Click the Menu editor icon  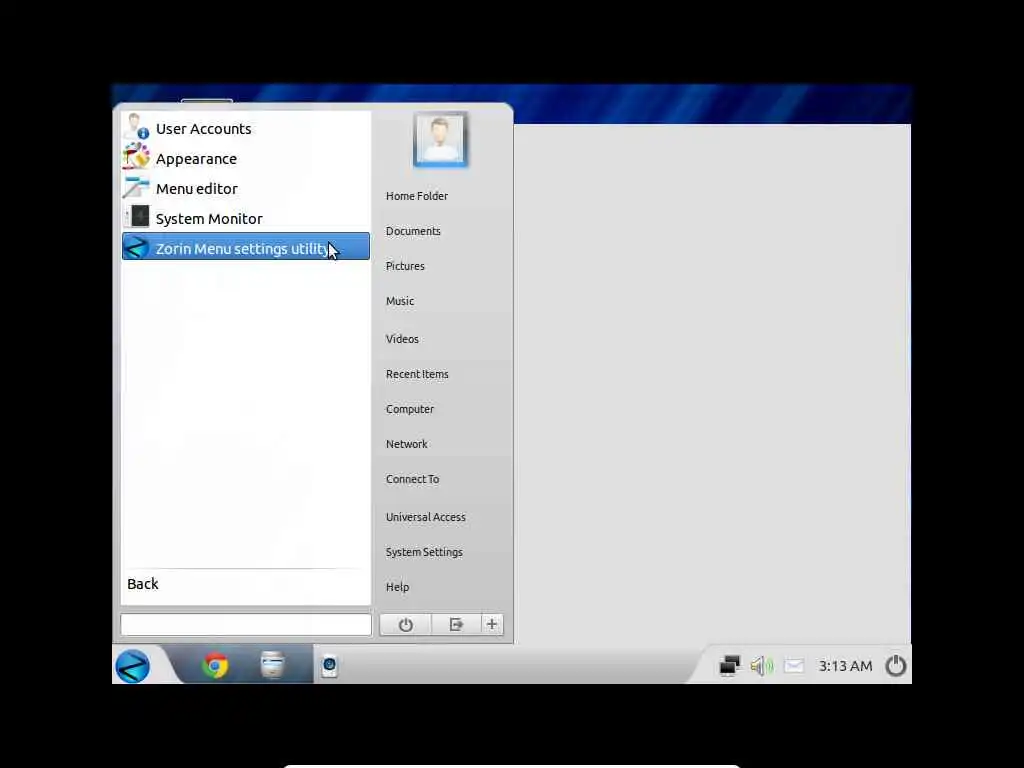point(136,187)
